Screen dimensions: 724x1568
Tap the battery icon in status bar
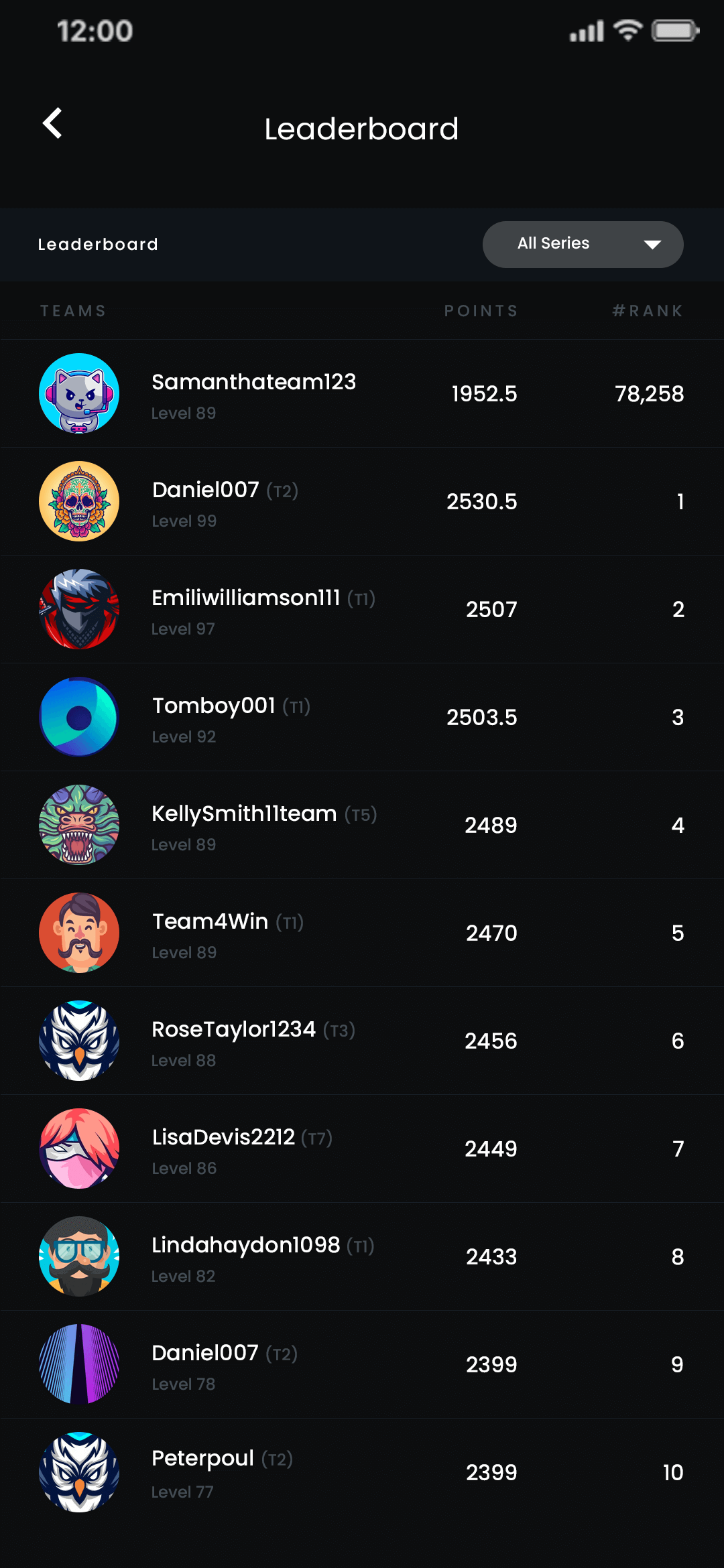675,31
